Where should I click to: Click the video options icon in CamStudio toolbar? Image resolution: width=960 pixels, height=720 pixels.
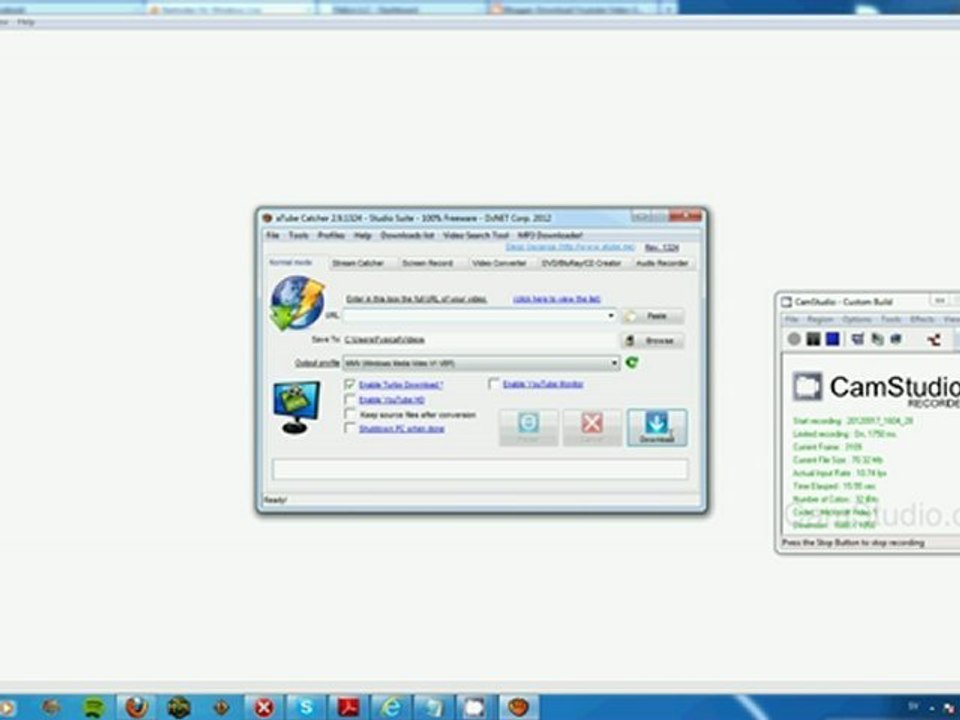[x=877, y=339]
